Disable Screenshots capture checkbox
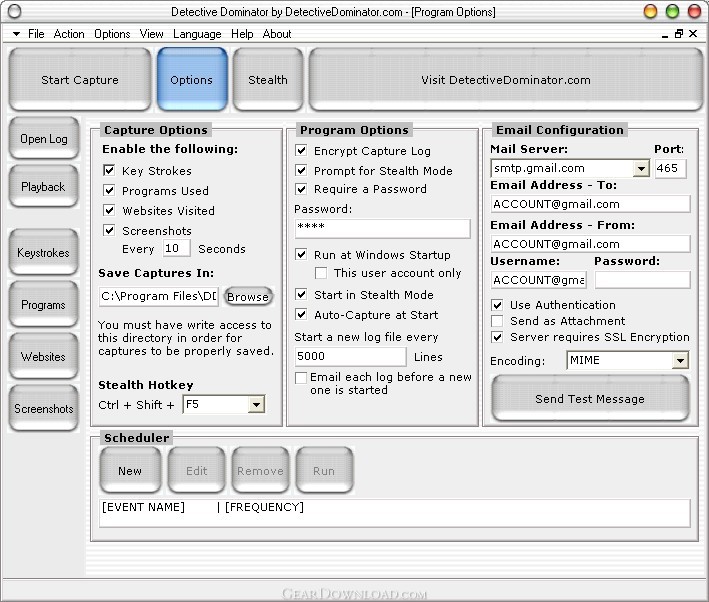The height and width of the screenshot is (602, 709). pos(109,230)
